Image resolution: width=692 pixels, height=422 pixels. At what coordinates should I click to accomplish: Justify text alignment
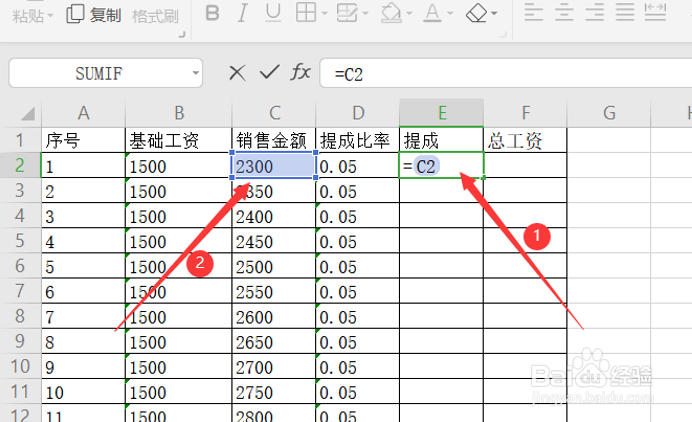tap(625, 12)
